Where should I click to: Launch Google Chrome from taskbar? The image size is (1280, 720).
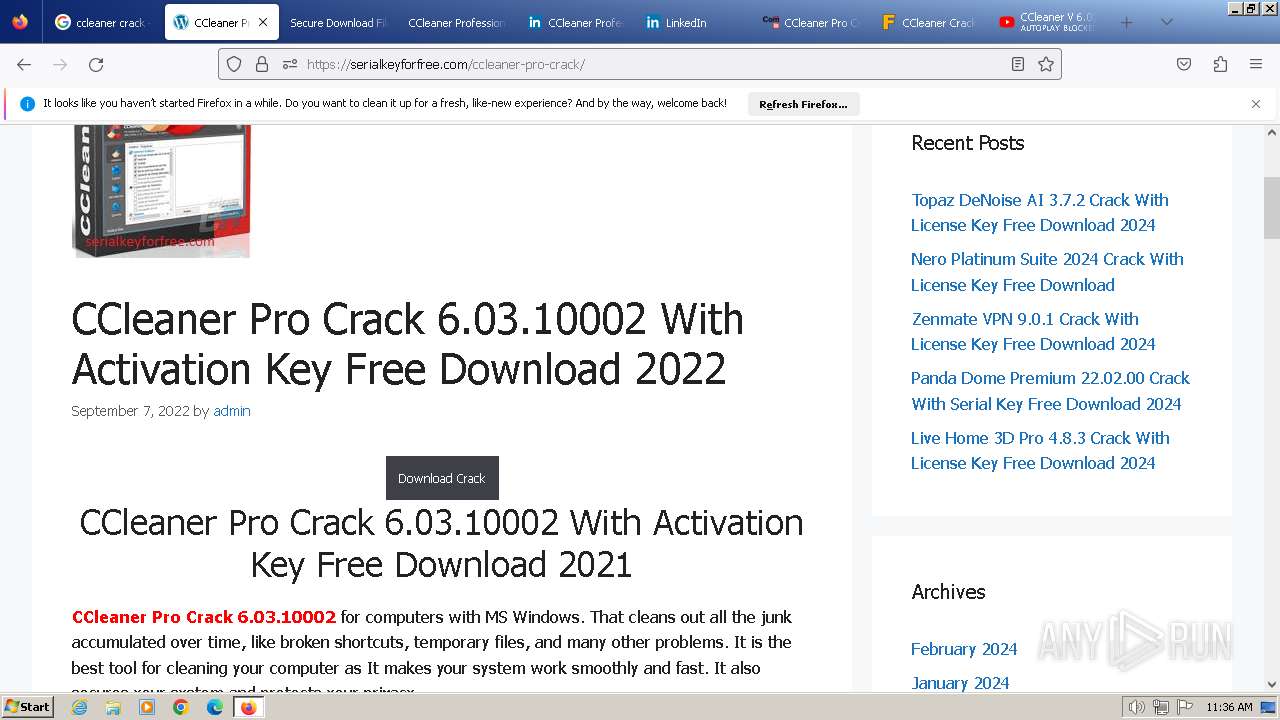181,707
